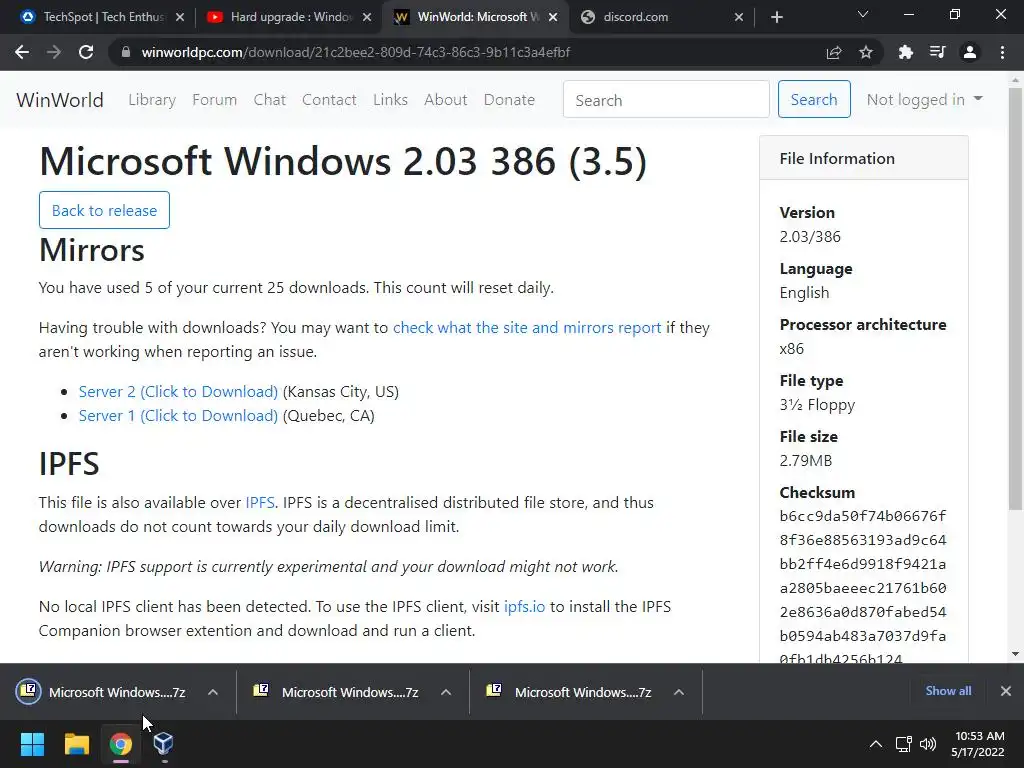
Task: Click the network tray icon
Action: point(904,744)
